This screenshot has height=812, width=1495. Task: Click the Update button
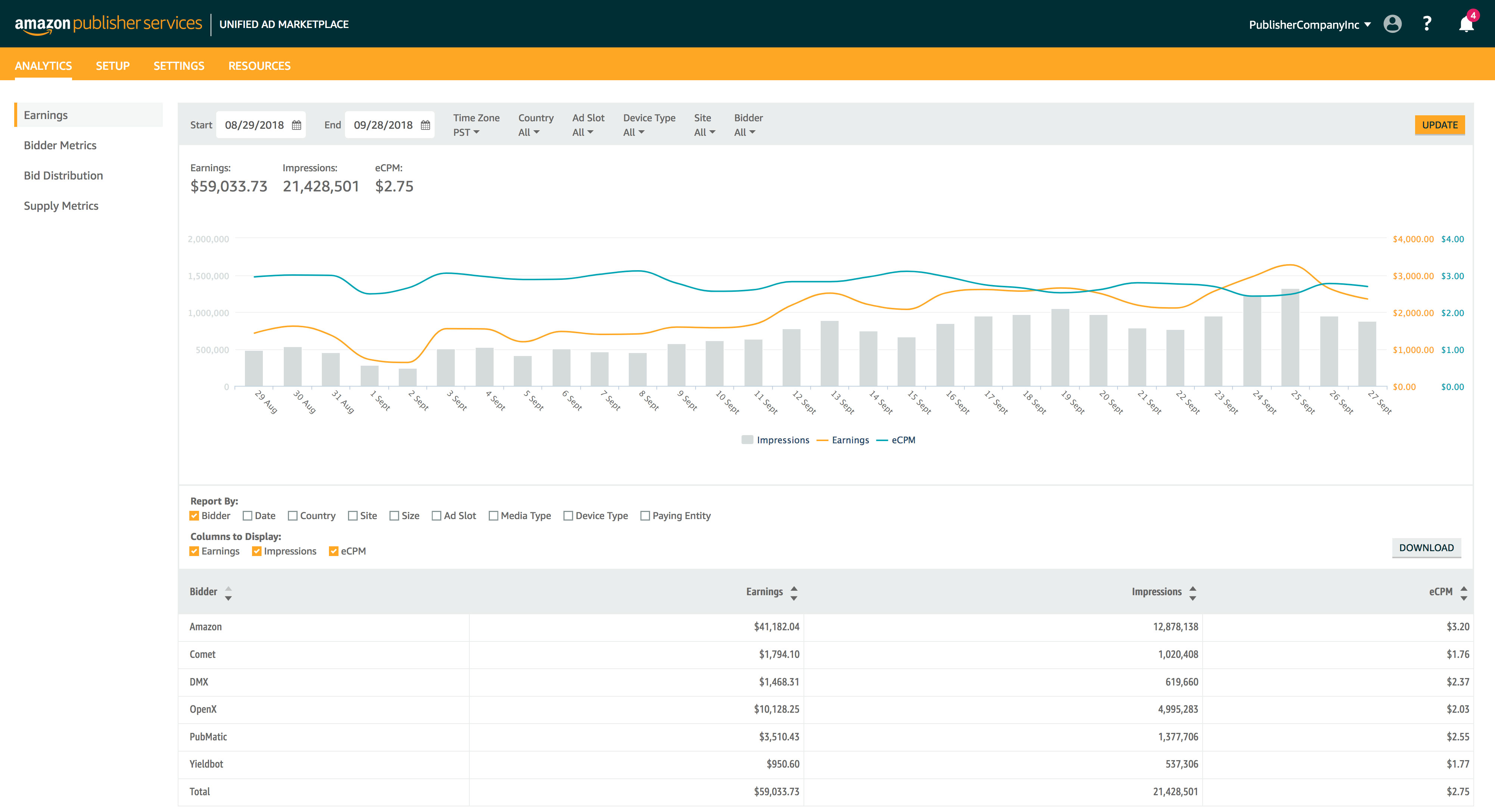(1439, 125)
